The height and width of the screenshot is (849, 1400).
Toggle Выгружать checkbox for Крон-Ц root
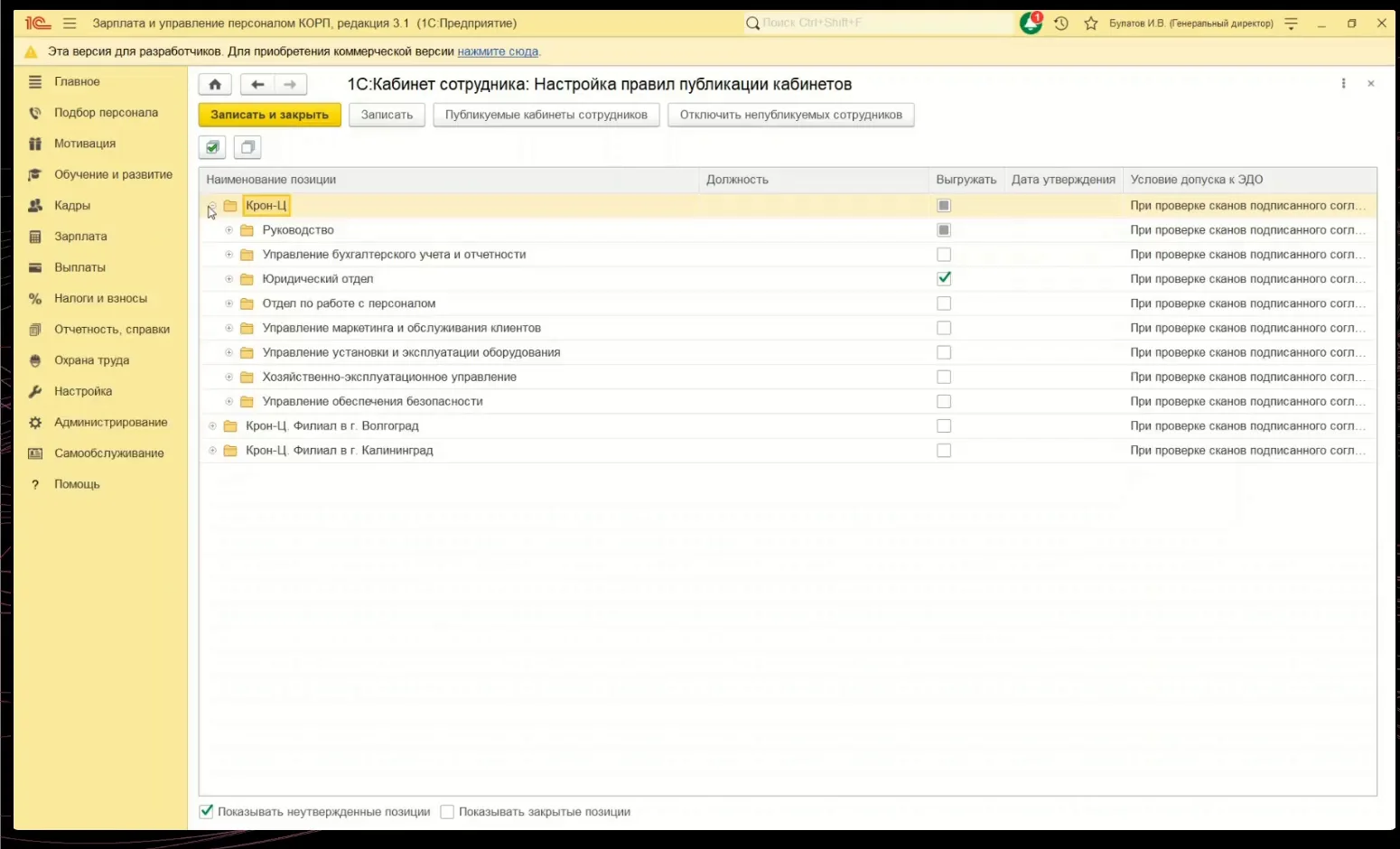click(944, 206)
